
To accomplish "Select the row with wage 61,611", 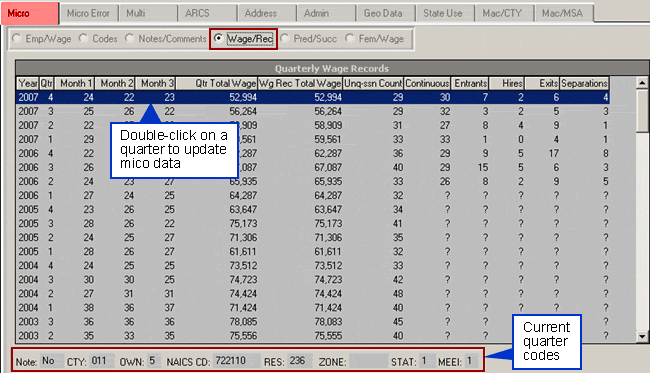I will pos(313,252).
